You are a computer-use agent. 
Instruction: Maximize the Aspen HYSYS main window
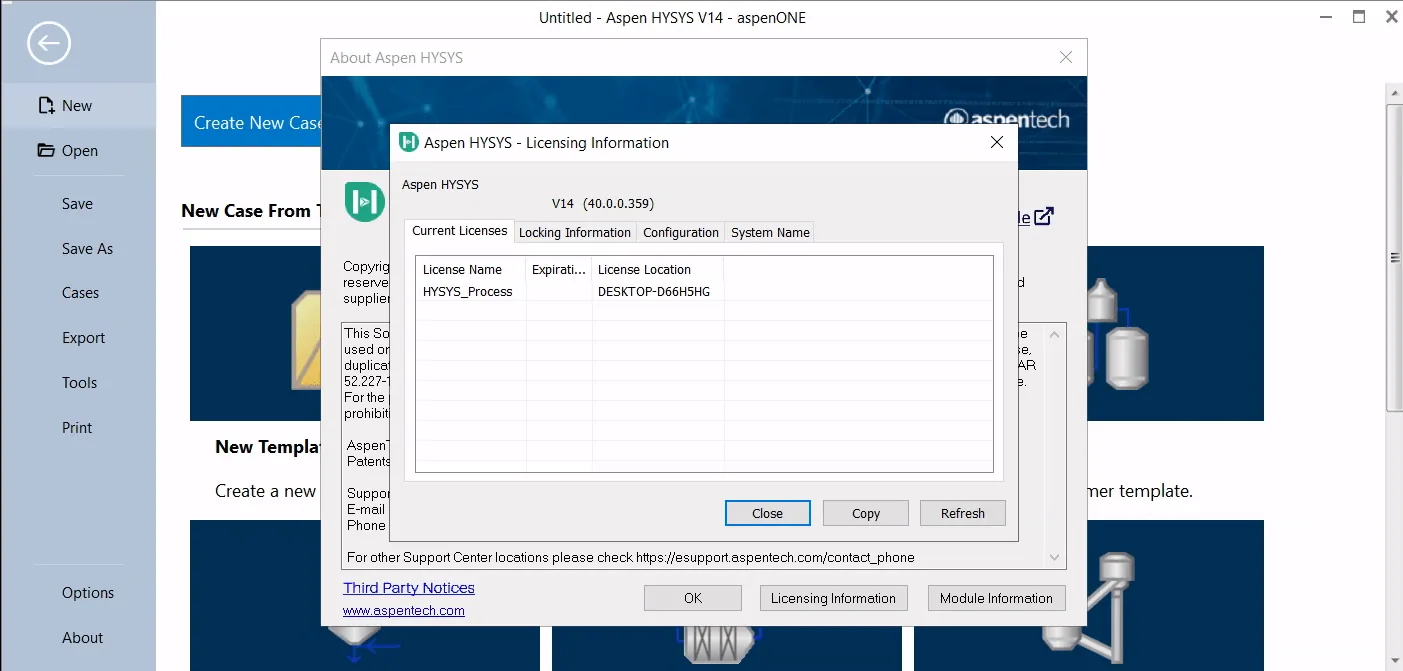point(1358,17)
